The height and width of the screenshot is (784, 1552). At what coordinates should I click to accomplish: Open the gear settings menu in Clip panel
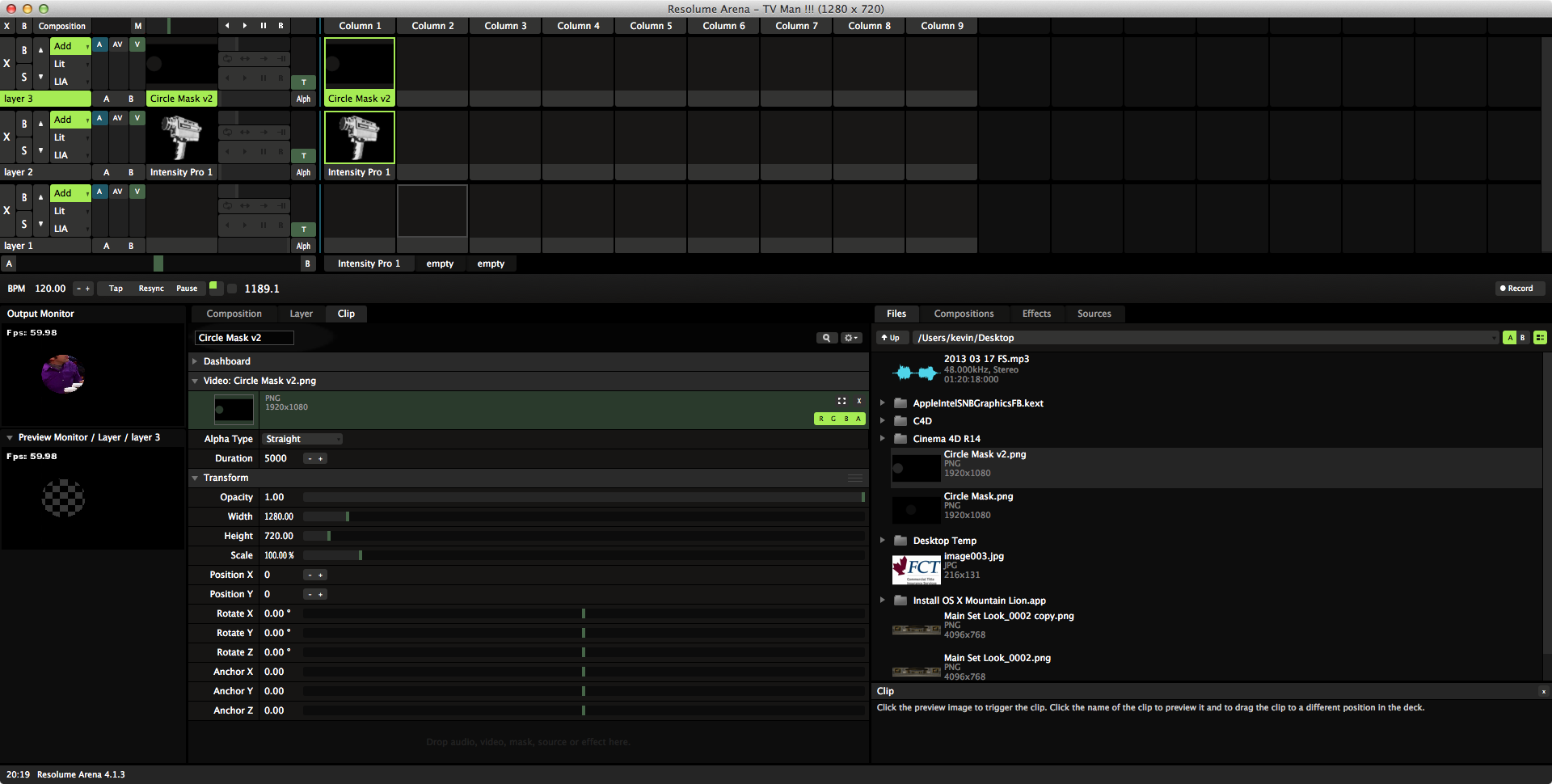(850, 338)
